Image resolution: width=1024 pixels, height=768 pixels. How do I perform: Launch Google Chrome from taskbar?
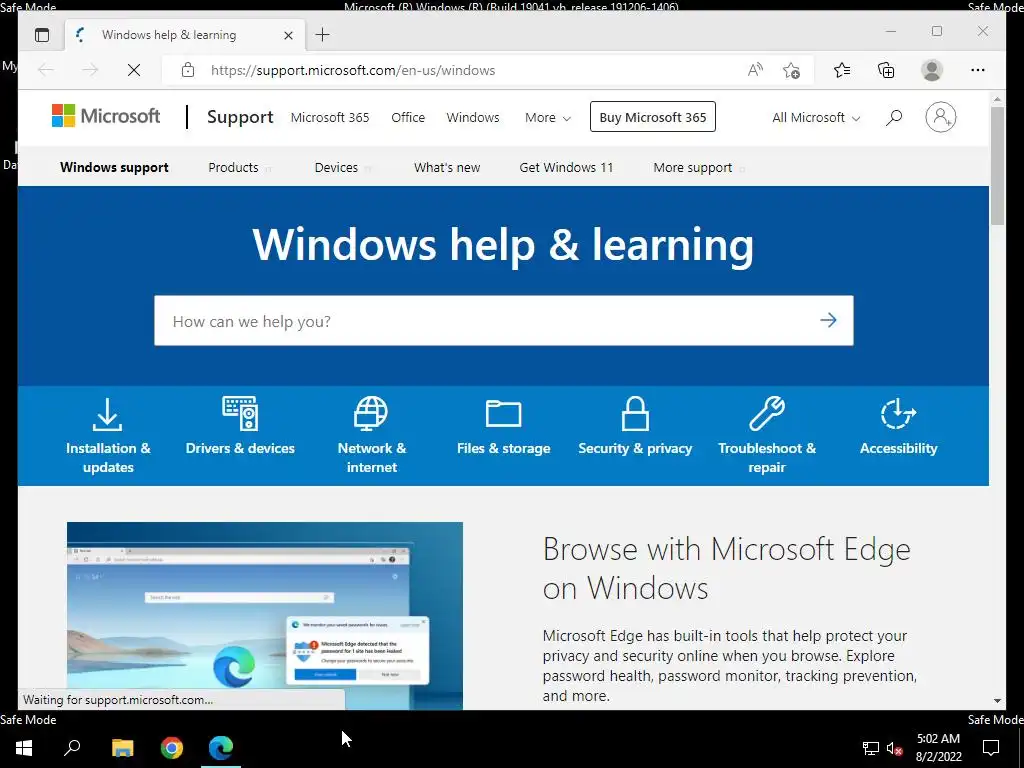click(172, 748)
